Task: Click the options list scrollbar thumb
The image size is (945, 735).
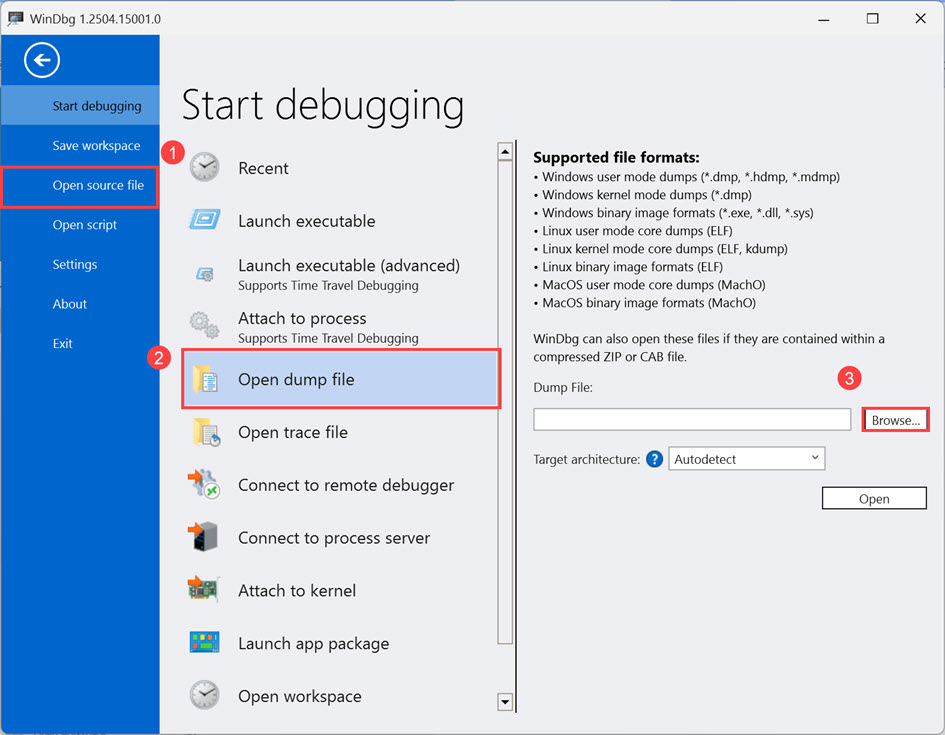Action: tap(505, 402)
